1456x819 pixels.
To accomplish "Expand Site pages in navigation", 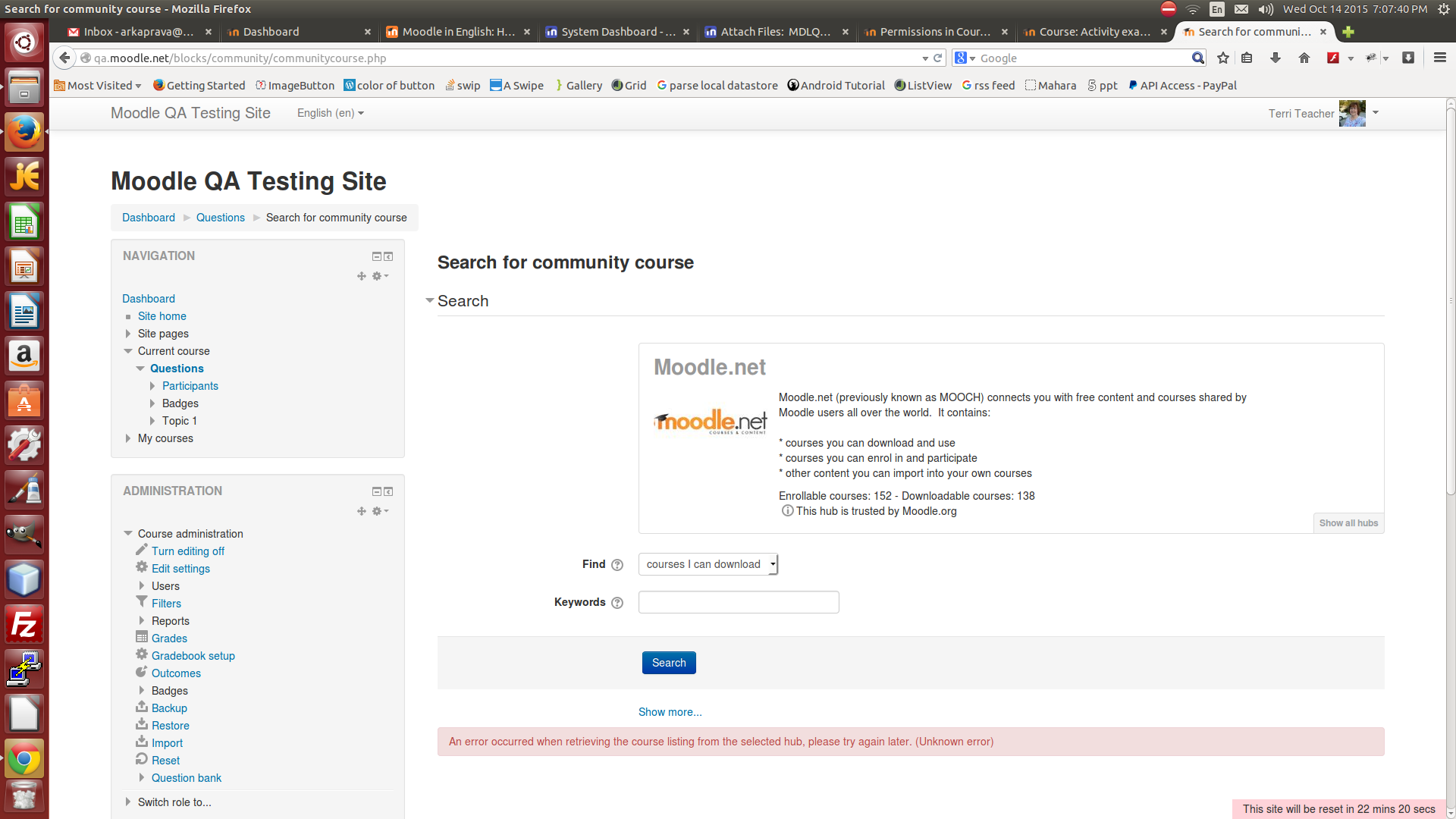I will pyautogui.click(x=127, y=334).
